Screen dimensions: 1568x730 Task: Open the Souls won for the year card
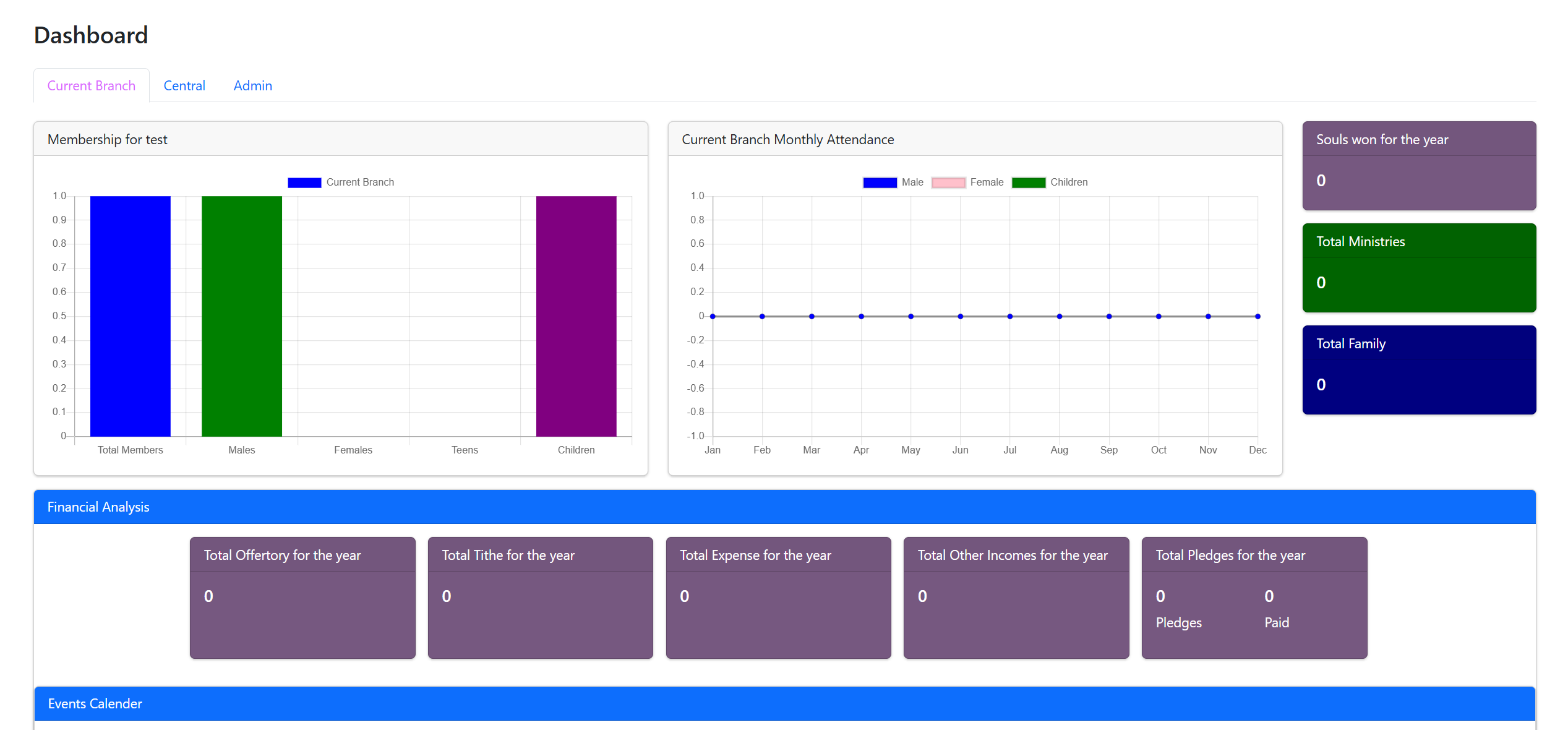1418,166
